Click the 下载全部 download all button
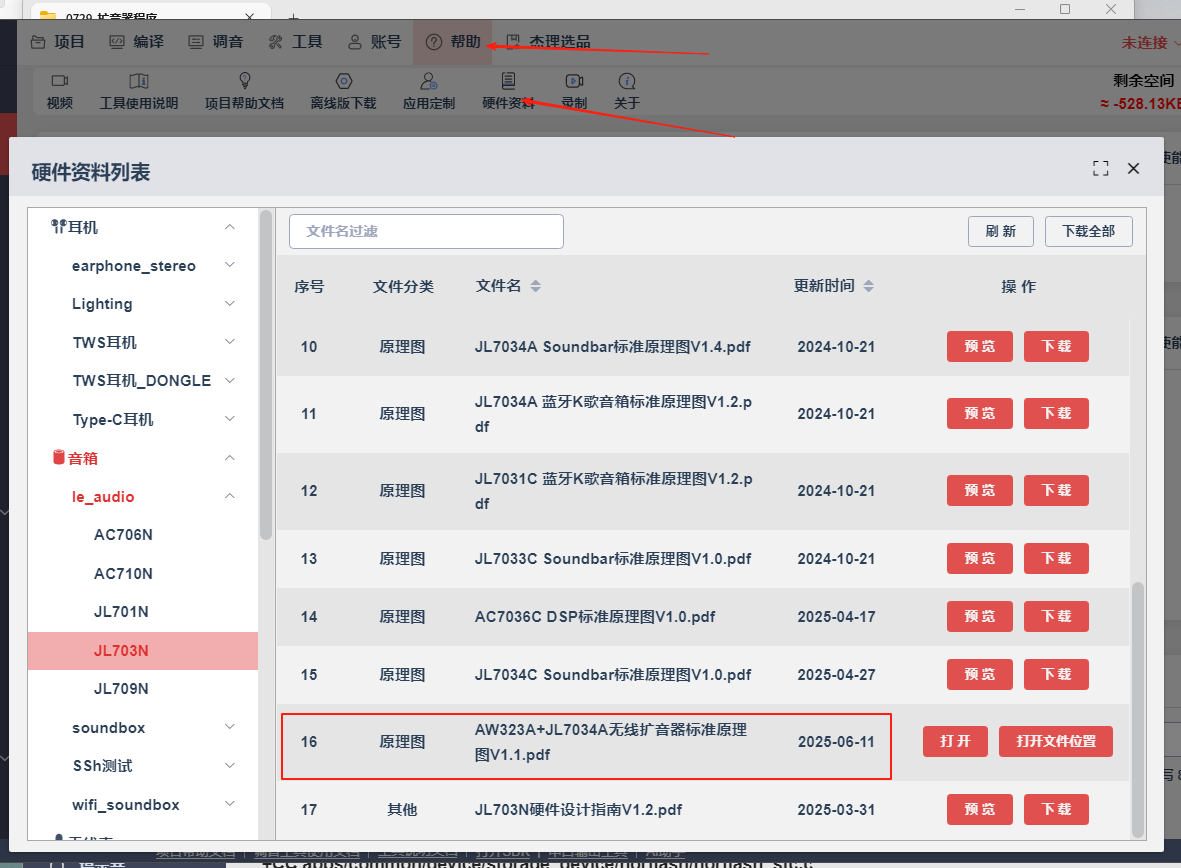The image size is (1181, 868). [x=1088, y=231]
